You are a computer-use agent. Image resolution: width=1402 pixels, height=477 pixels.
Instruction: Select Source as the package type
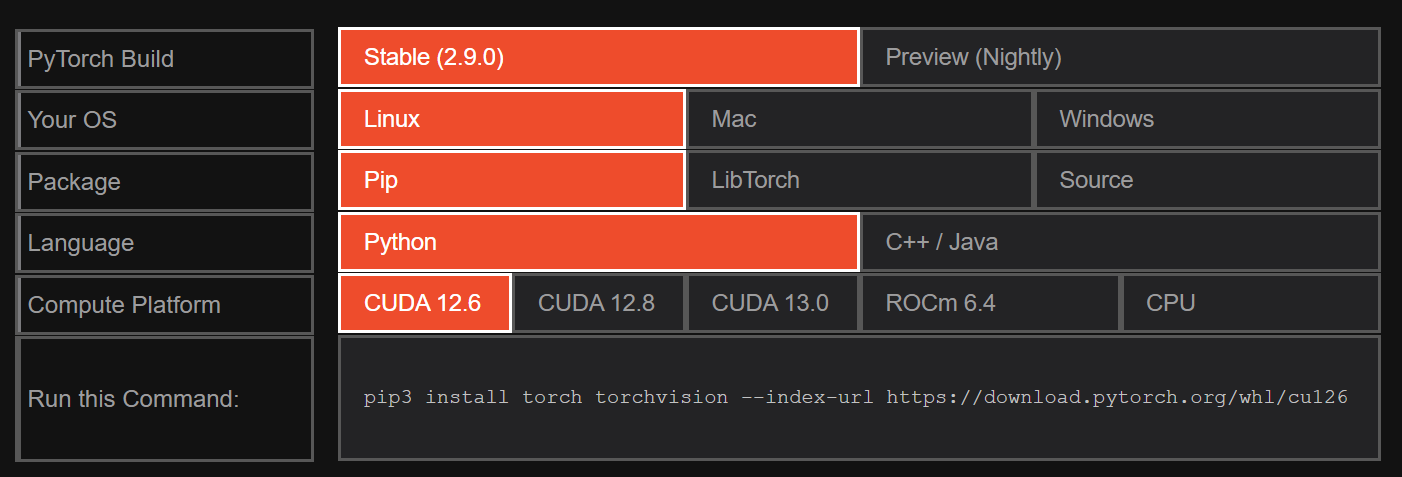tap(1207, 180)
